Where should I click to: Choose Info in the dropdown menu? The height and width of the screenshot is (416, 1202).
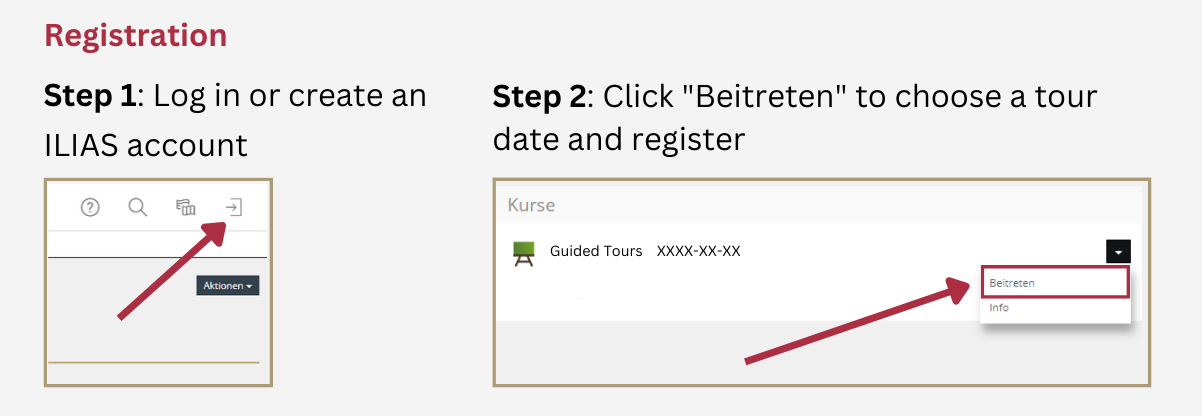coord(1000,308)
